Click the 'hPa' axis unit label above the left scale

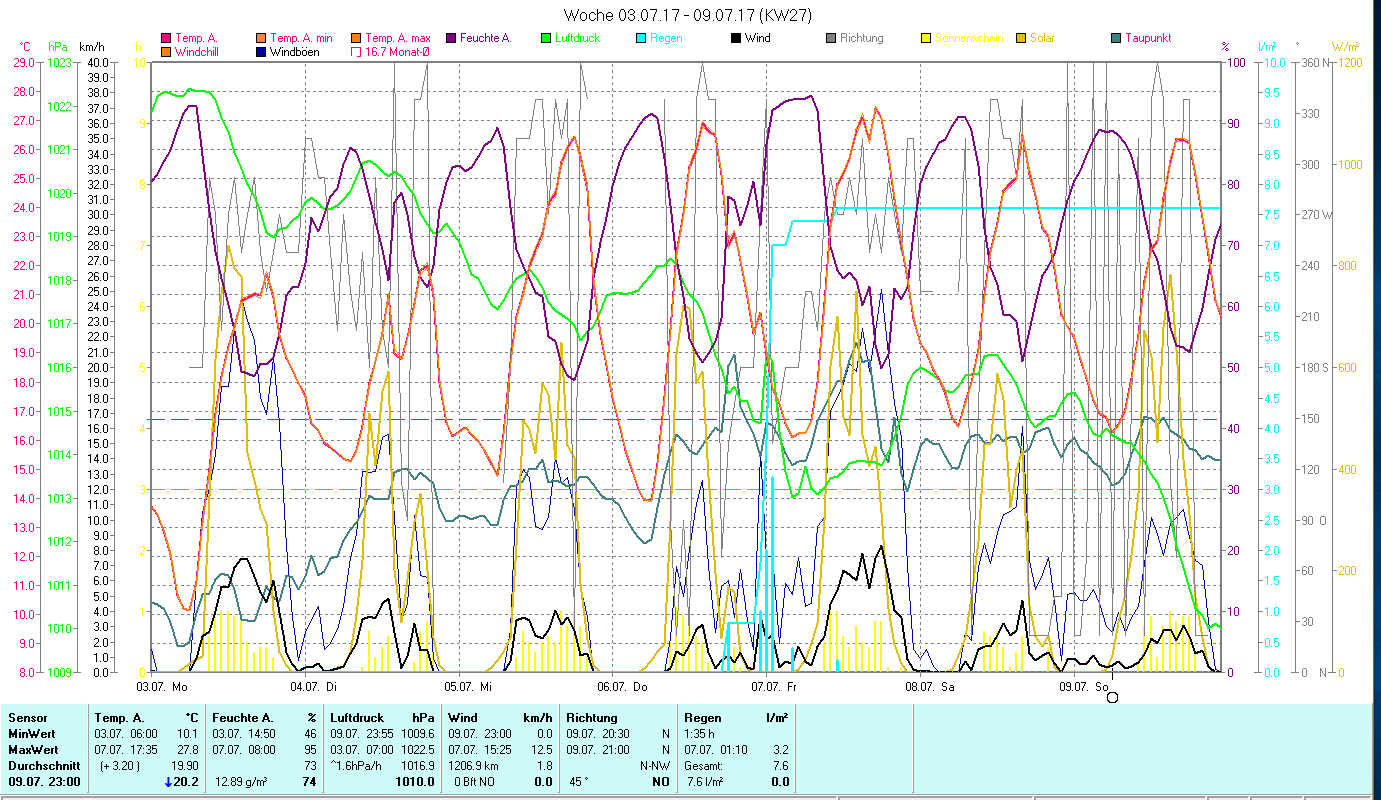point(58,47)
